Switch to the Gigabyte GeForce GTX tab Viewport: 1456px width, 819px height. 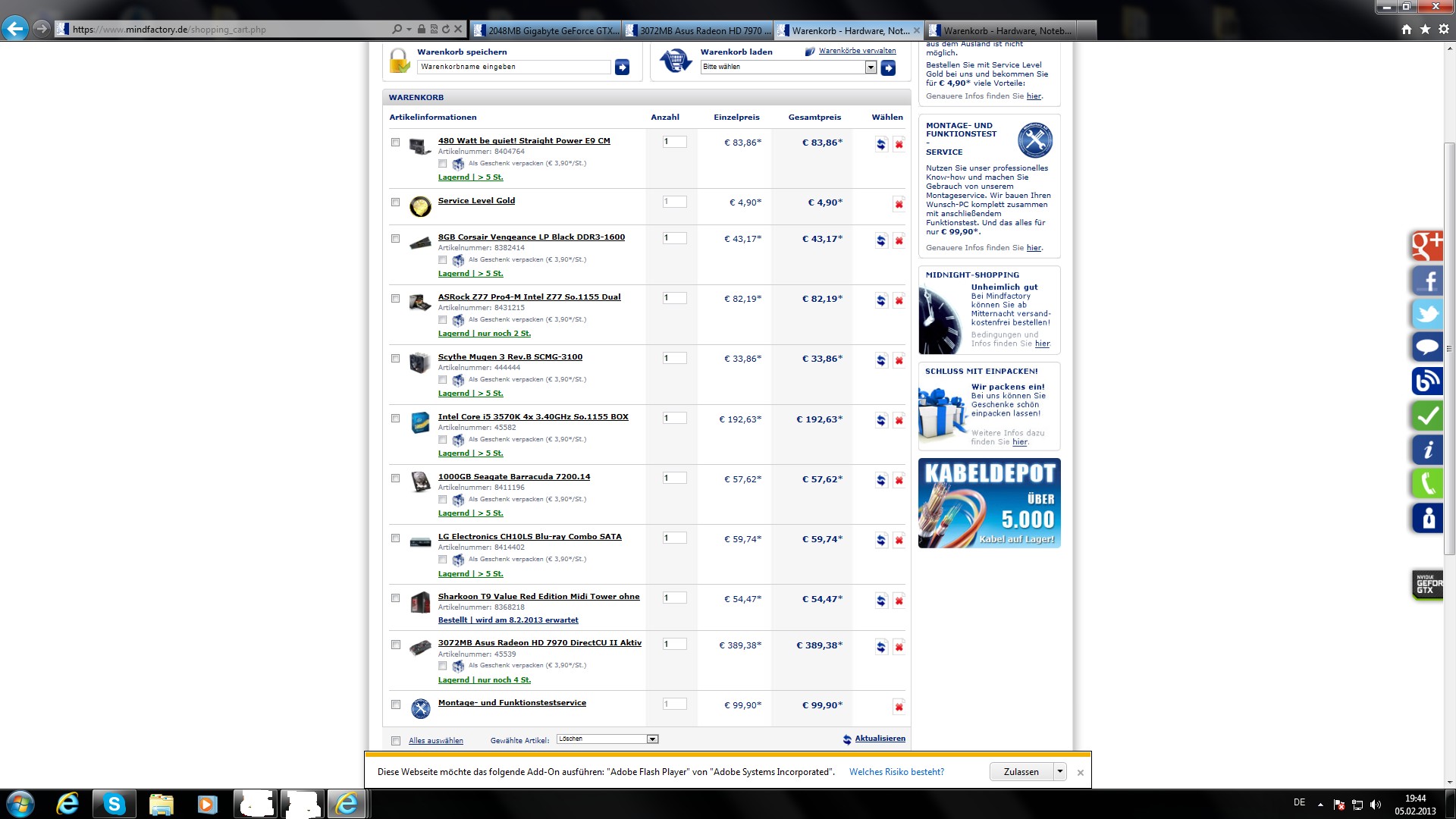[546, 30]
